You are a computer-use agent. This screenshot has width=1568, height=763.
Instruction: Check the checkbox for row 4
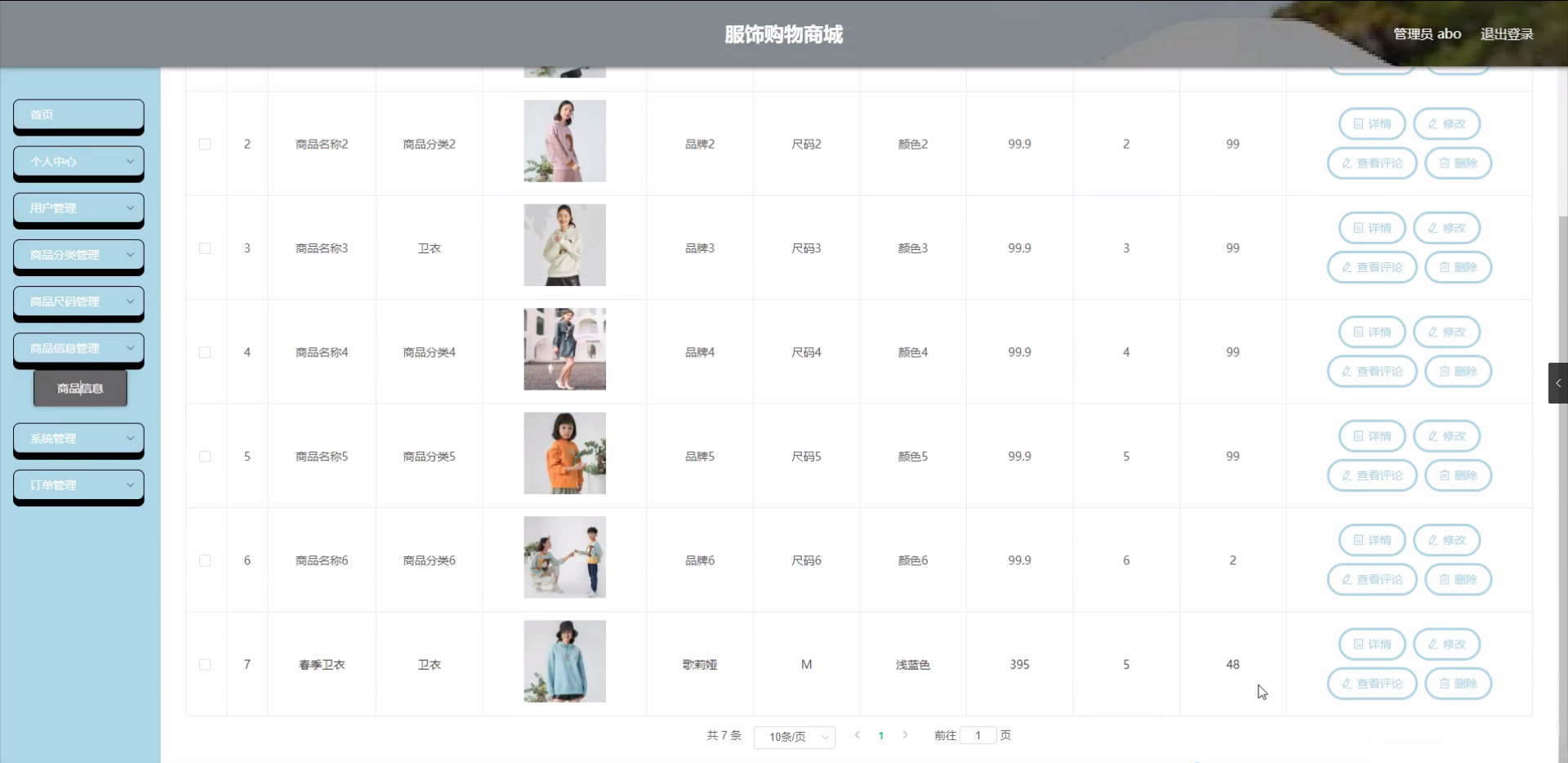[x=205, y=352]
